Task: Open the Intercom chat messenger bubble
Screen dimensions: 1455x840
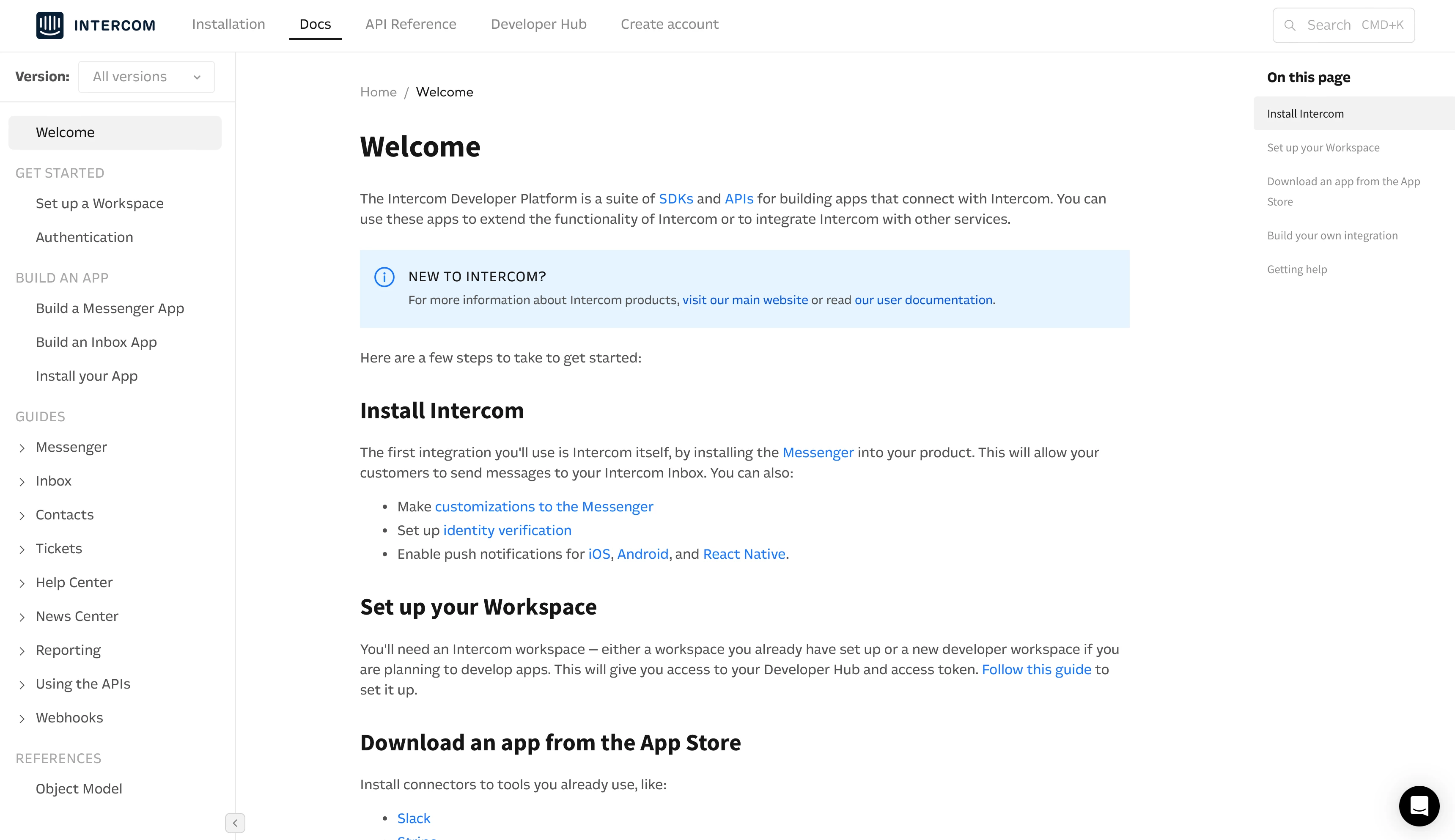Action: pyautogui.click(x=1419, y=805)
